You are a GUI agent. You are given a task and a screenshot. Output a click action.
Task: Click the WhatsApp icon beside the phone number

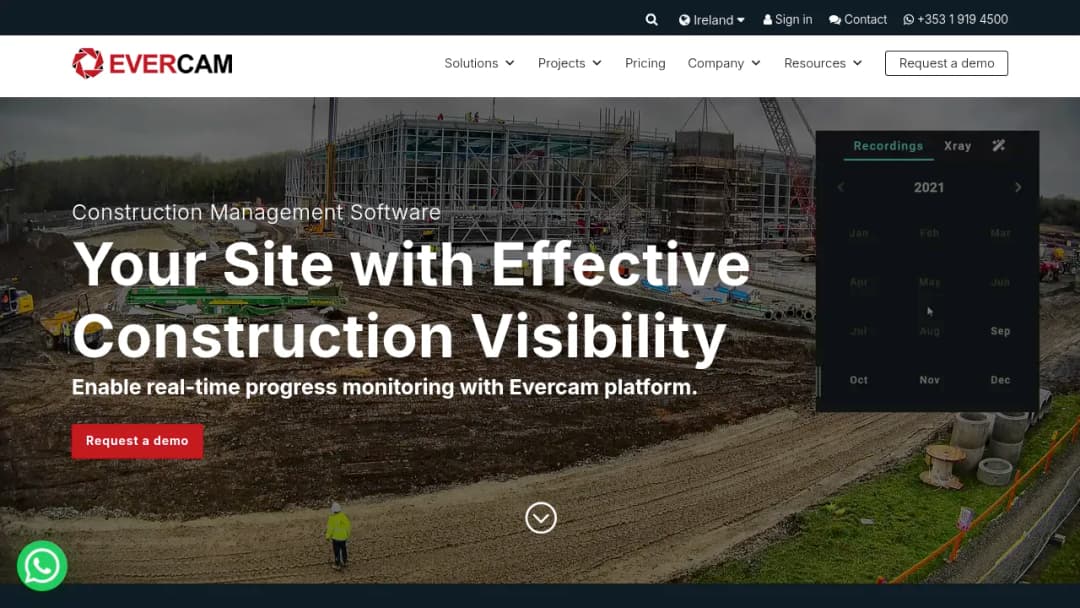pos(908,20)
